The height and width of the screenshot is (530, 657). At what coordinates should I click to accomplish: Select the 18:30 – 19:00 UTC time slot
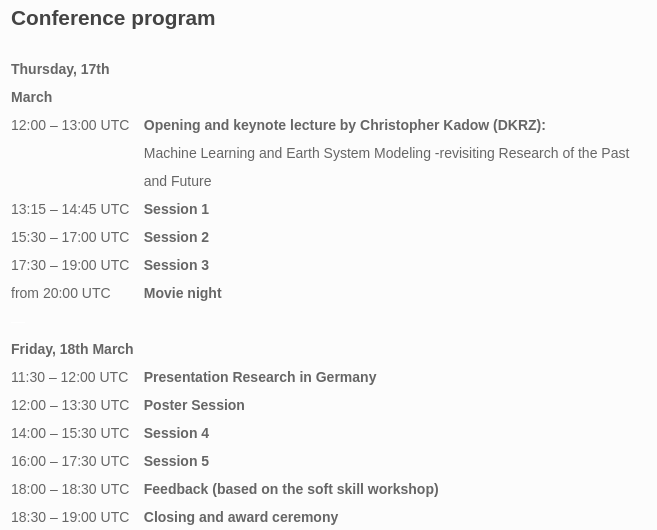(x=69, y=517)
